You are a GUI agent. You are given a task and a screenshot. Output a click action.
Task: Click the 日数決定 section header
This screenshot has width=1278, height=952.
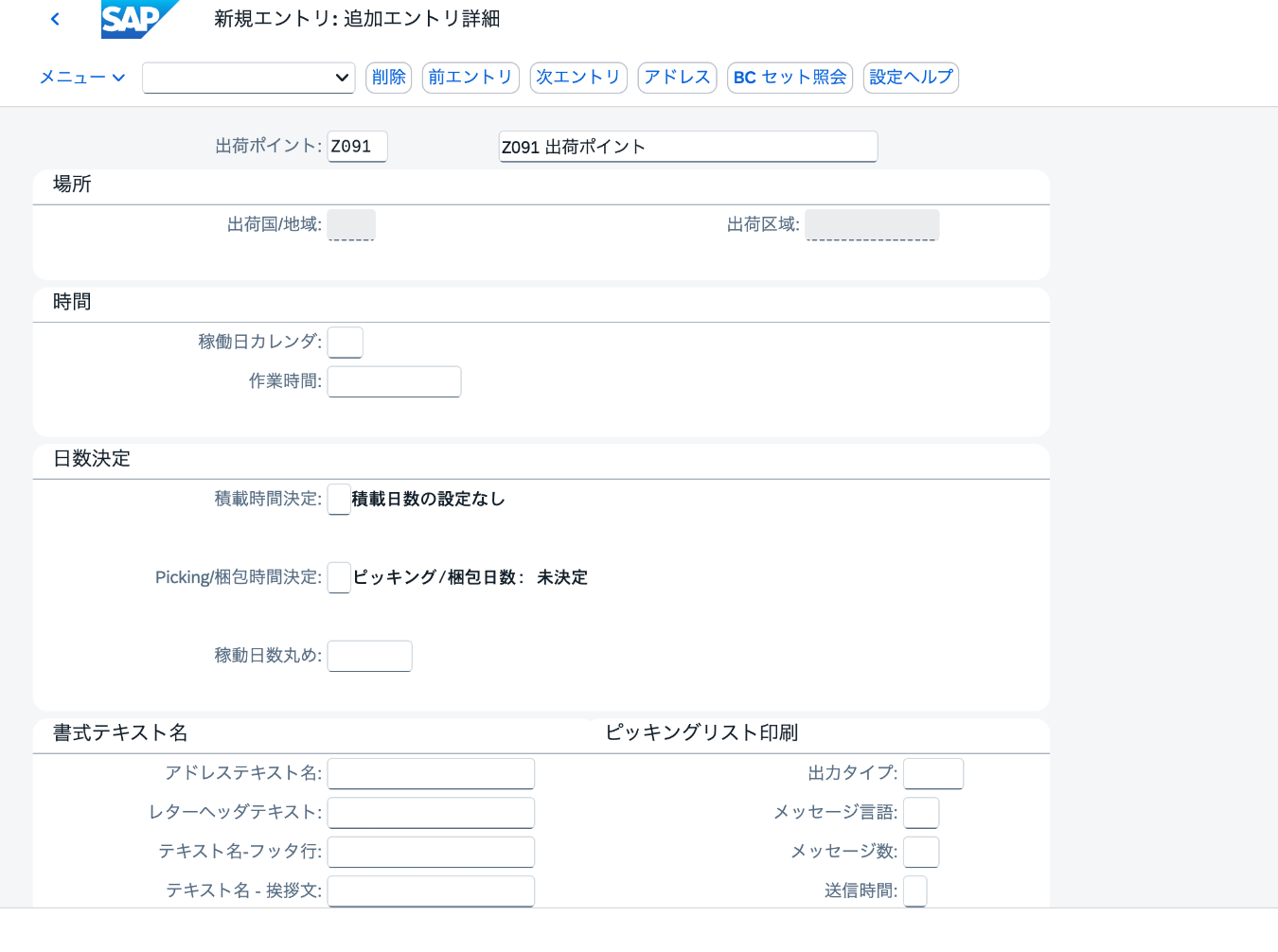coord(92,459)
